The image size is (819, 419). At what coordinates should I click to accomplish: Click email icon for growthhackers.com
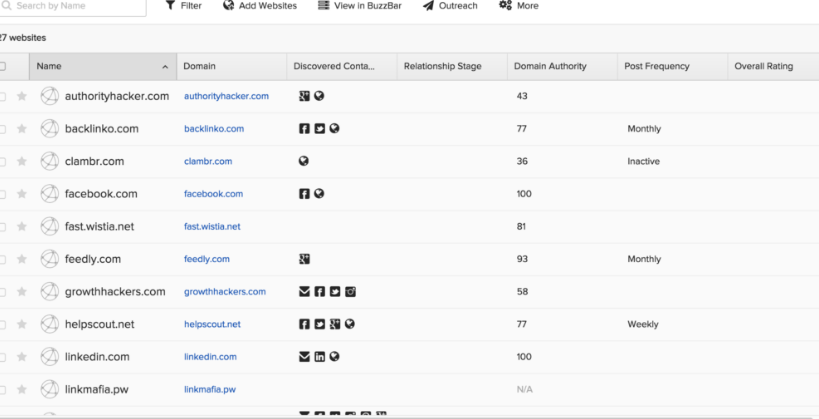pyautogui.click(x=304, y=292)
